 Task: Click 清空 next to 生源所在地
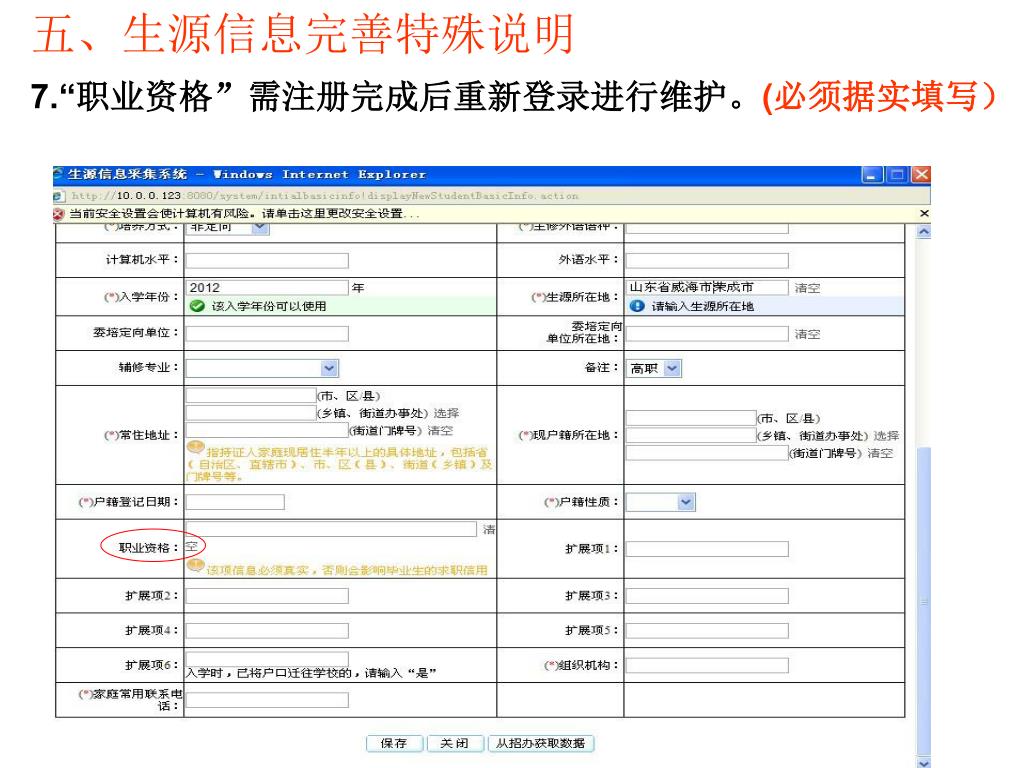click(x=807, y=288)
